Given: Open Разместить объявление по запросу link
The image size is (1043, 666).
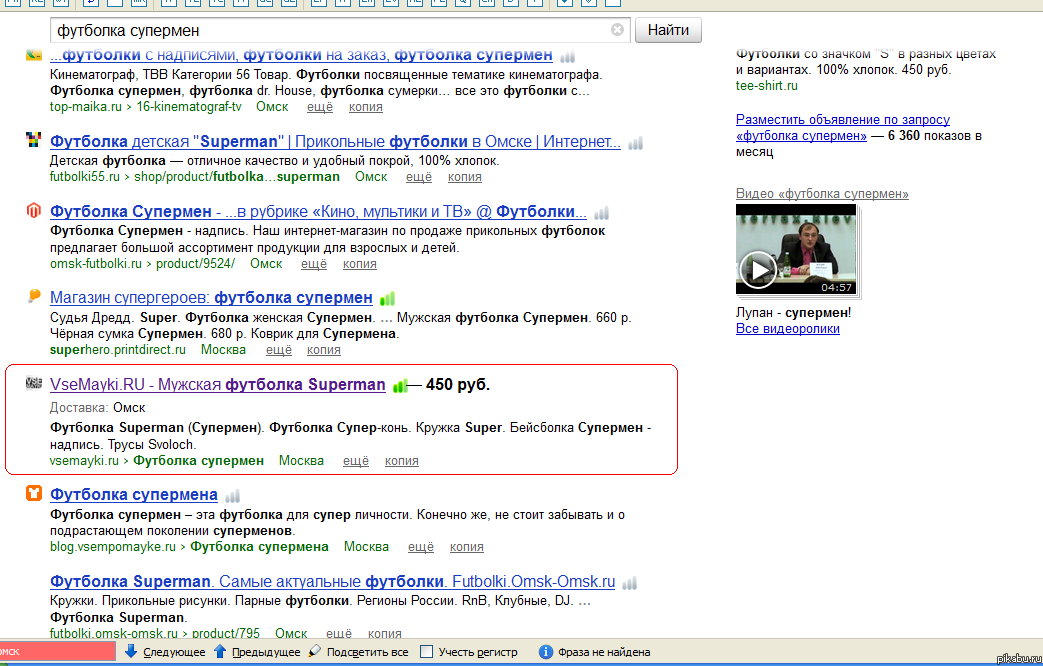Looking at the screenshot, I should pos(843,128).
